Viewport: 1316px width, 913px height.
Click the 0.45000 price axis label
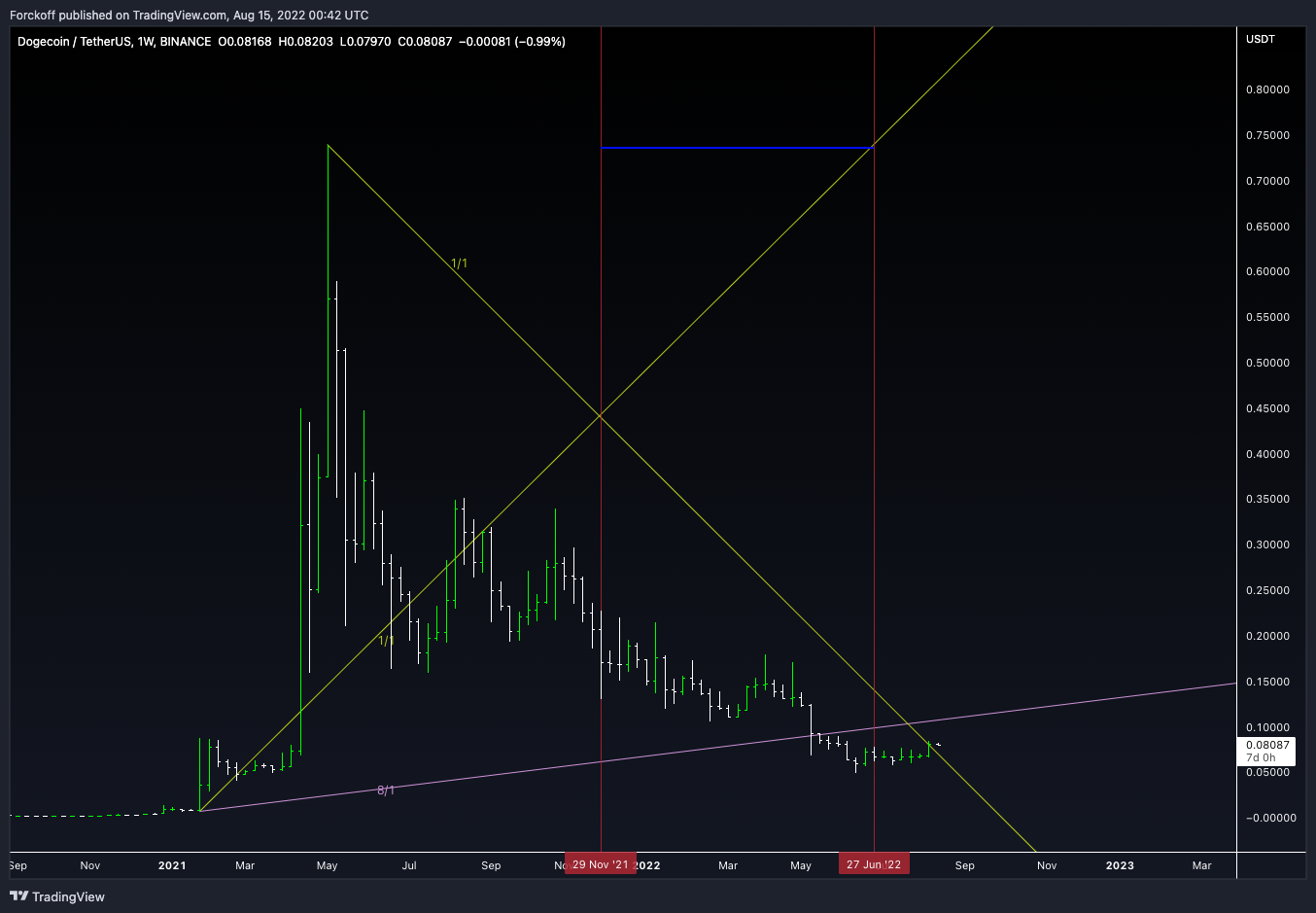1267,408
